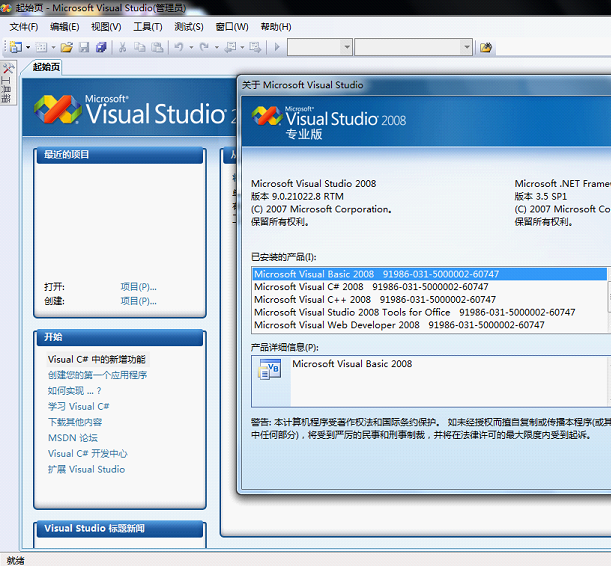The height and width of the screenshot is (567, 611).
Task: Select Microsoft Visual Basic 2008 in installed products
Action: click(x=429, y=274)
